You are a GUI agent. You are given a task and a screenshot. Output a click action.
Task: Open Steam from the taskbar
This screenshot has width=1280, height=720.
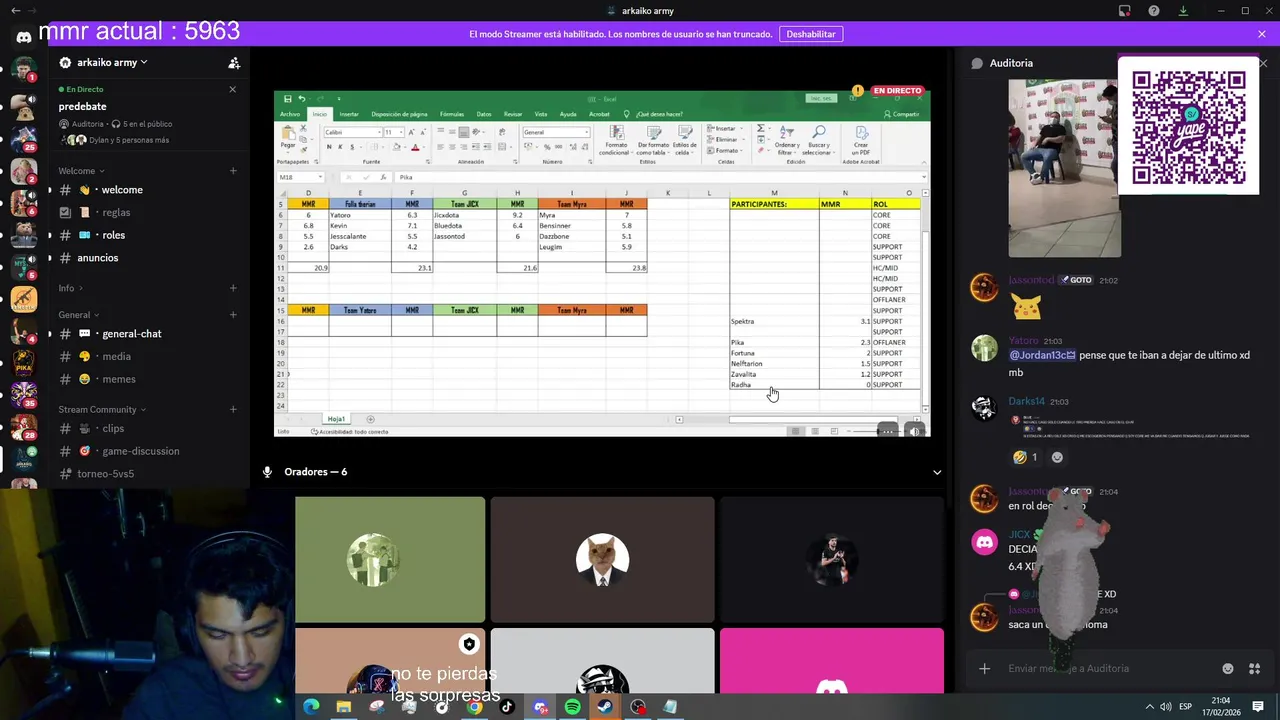point(605,707)
